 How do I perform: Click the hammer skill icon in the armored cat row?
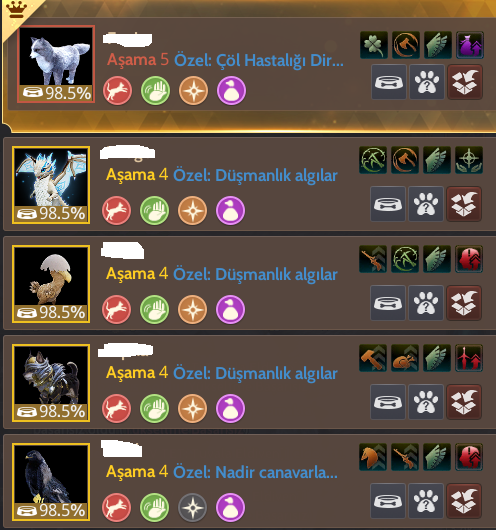[x=373, y=358]
